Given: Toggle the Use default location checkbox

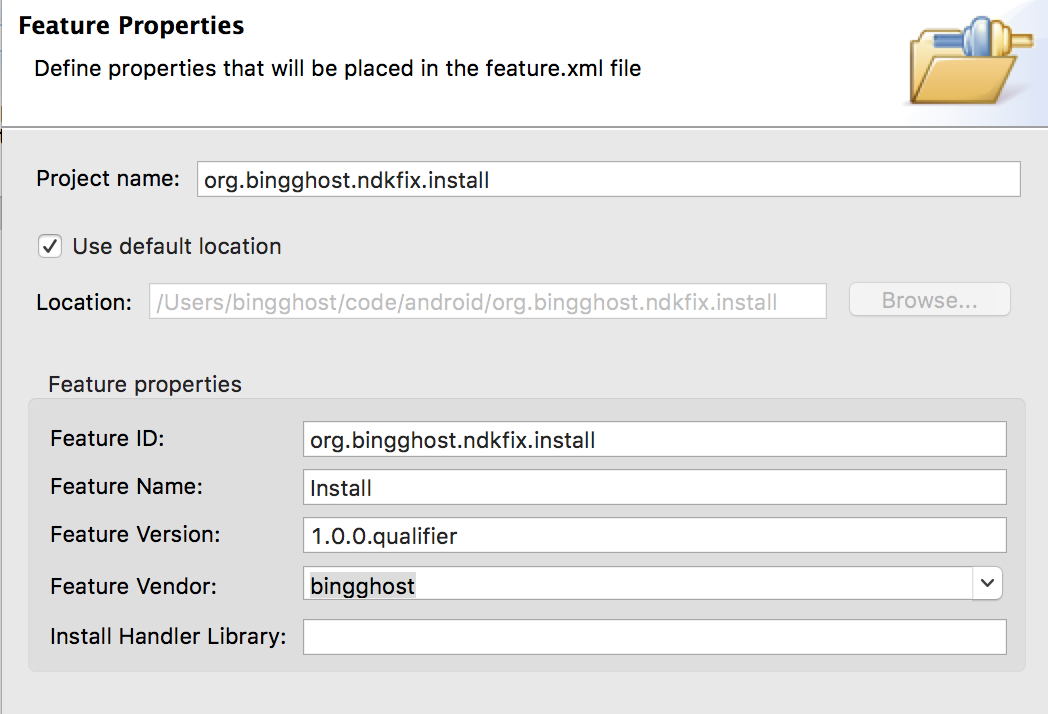Looking at the screenshot, I should point(49,246).
